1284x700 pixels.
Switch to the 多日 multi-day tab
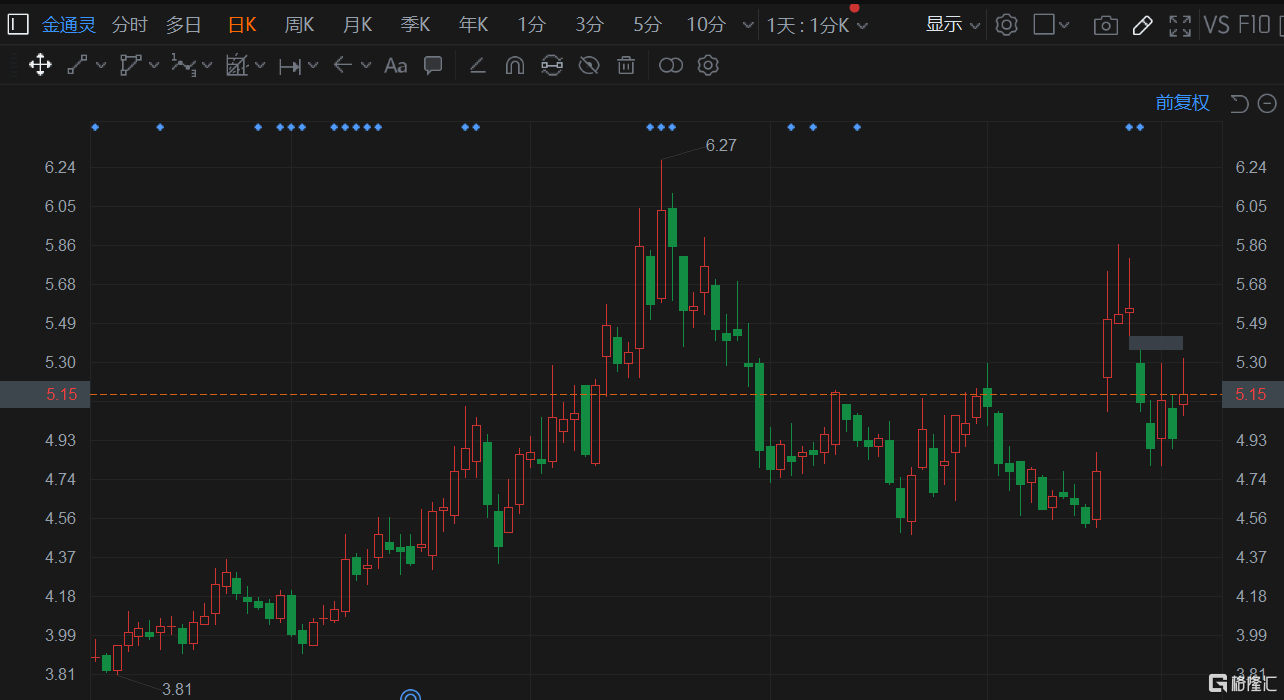coord(183,25)
